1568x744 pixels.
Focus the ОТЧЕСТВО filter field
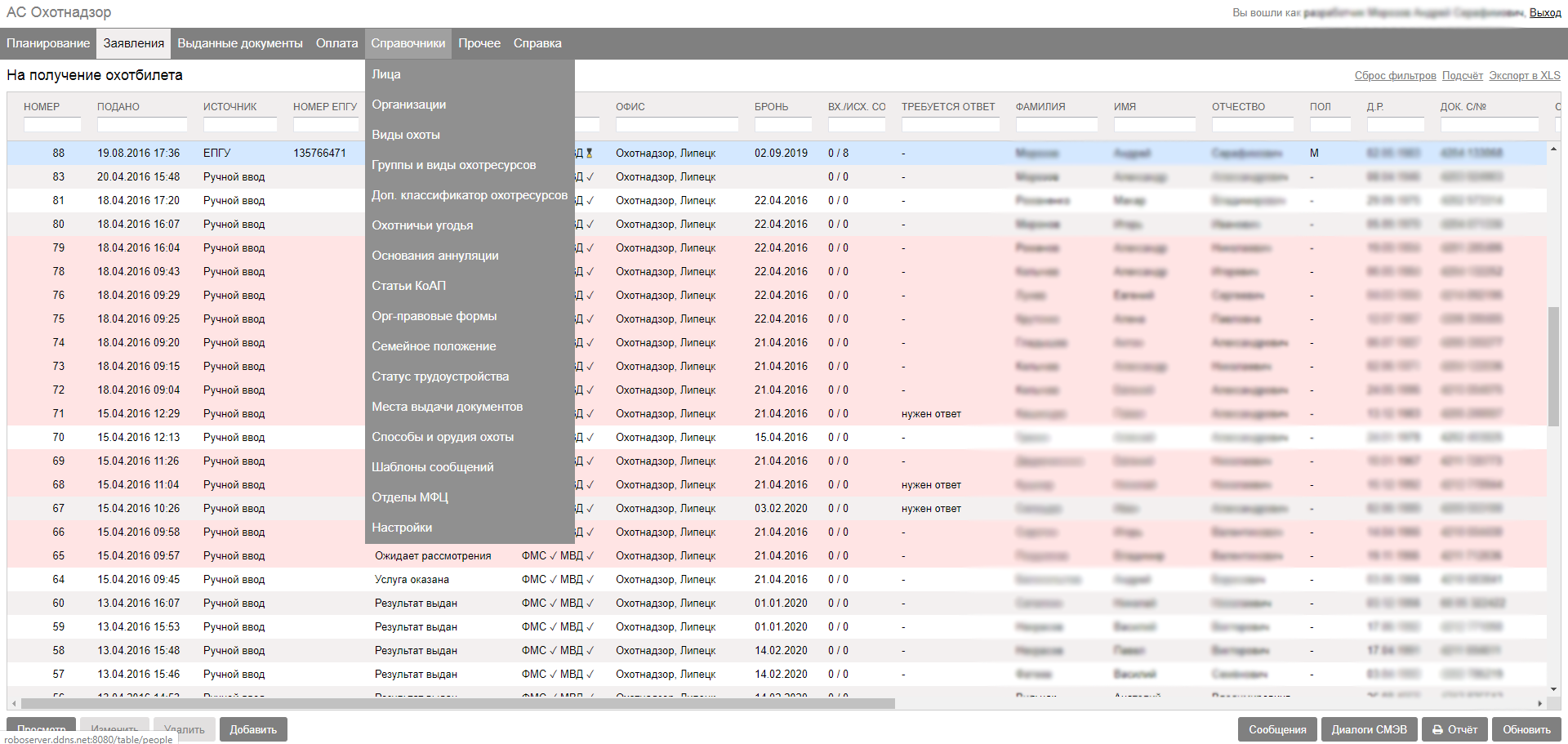1253,124
